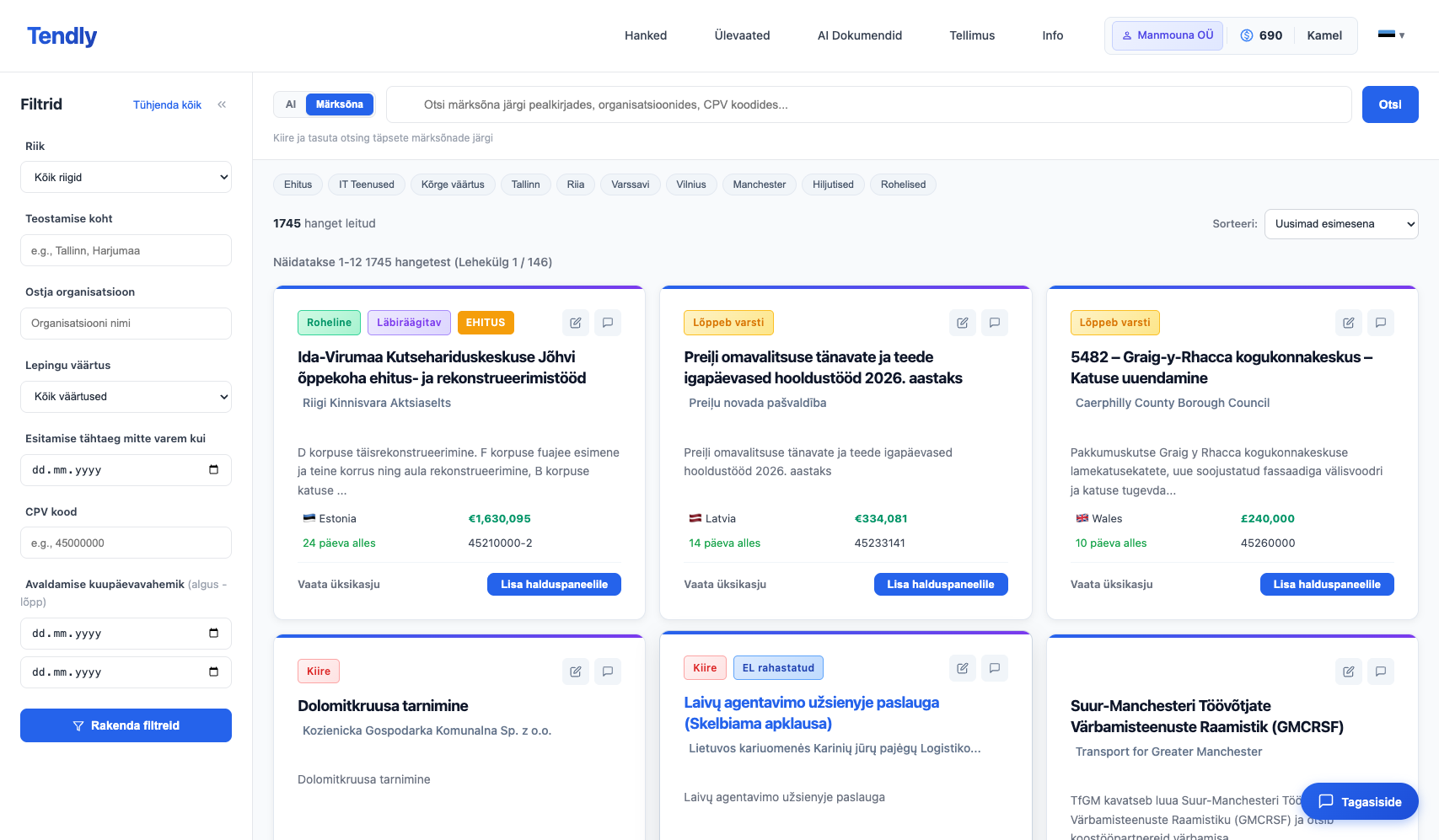Click edit icon on Preiļi tender card
Viewport: 1439px width, 840px height.
click(x=962, y=323)
